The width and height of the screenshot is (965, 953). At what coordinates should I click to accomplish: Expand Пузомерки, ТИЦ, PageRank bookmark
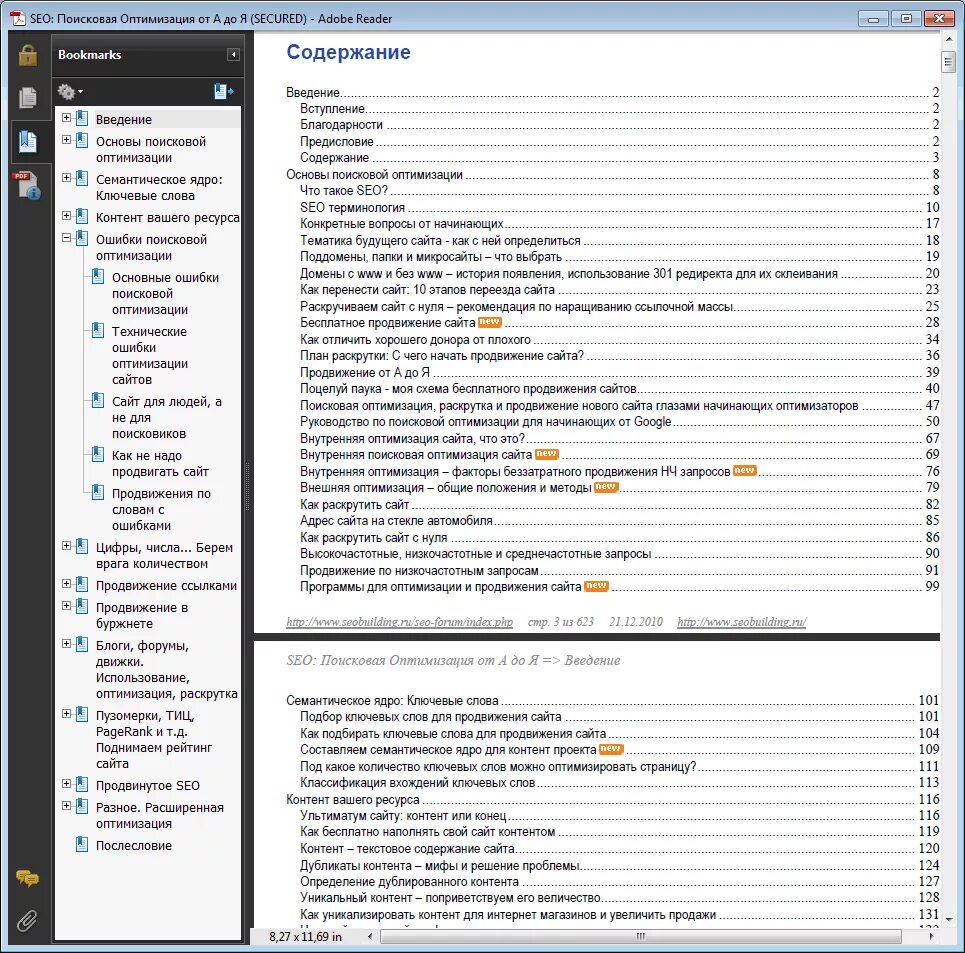click(x=66, y=714)
